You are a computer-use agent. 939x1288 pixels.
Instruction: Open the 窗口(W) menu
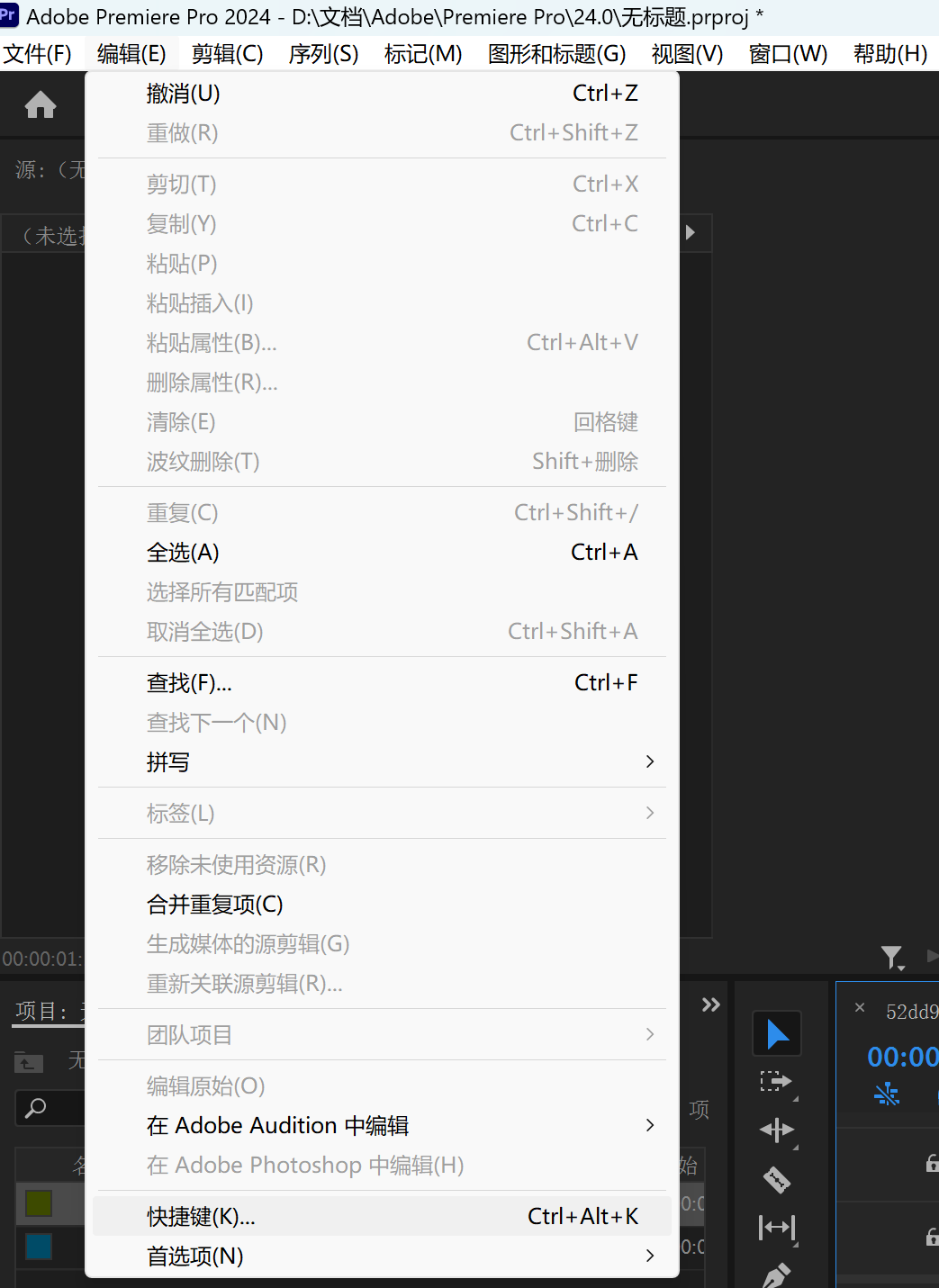[x=789, y=54]
